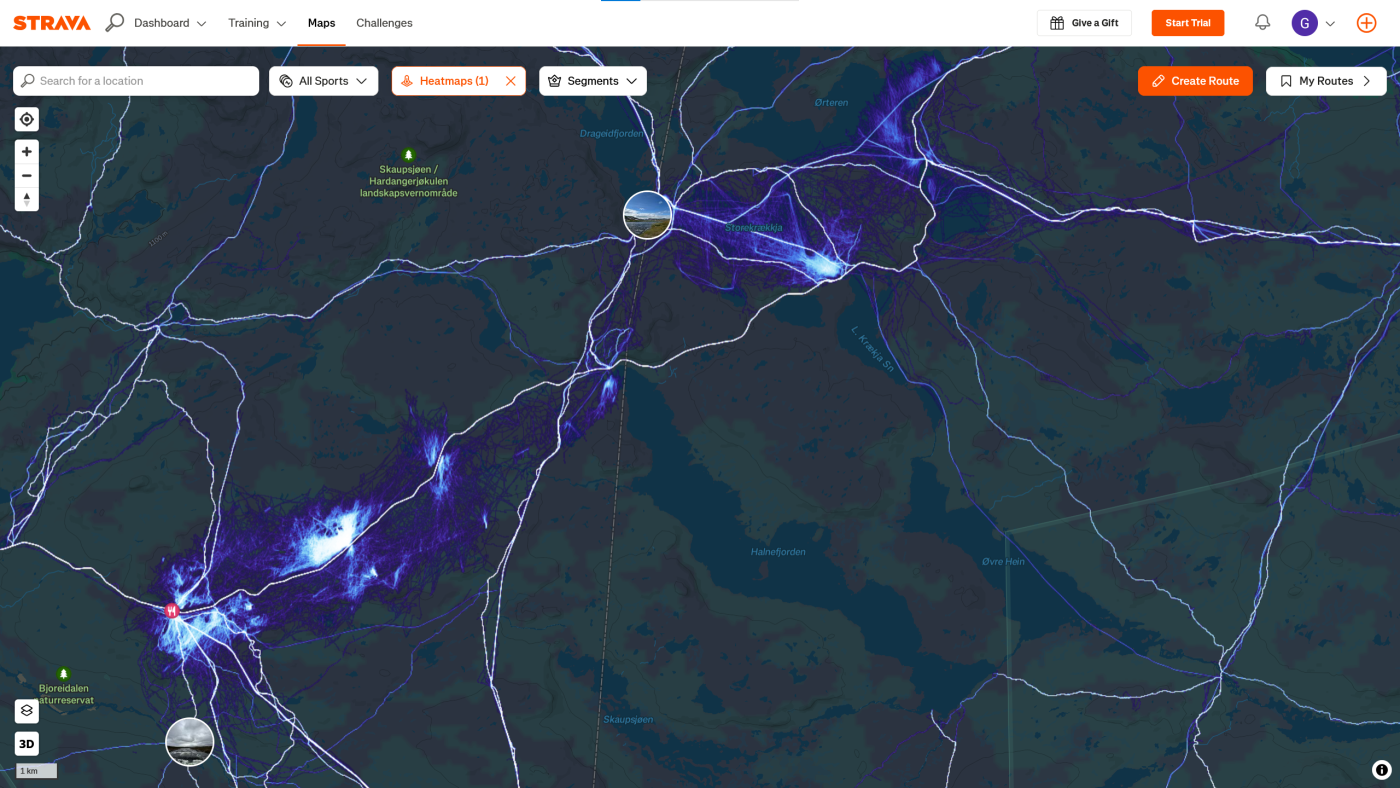Zoom out on the map
Viewport: 1400px width, 788px height.
pos(27,176)
